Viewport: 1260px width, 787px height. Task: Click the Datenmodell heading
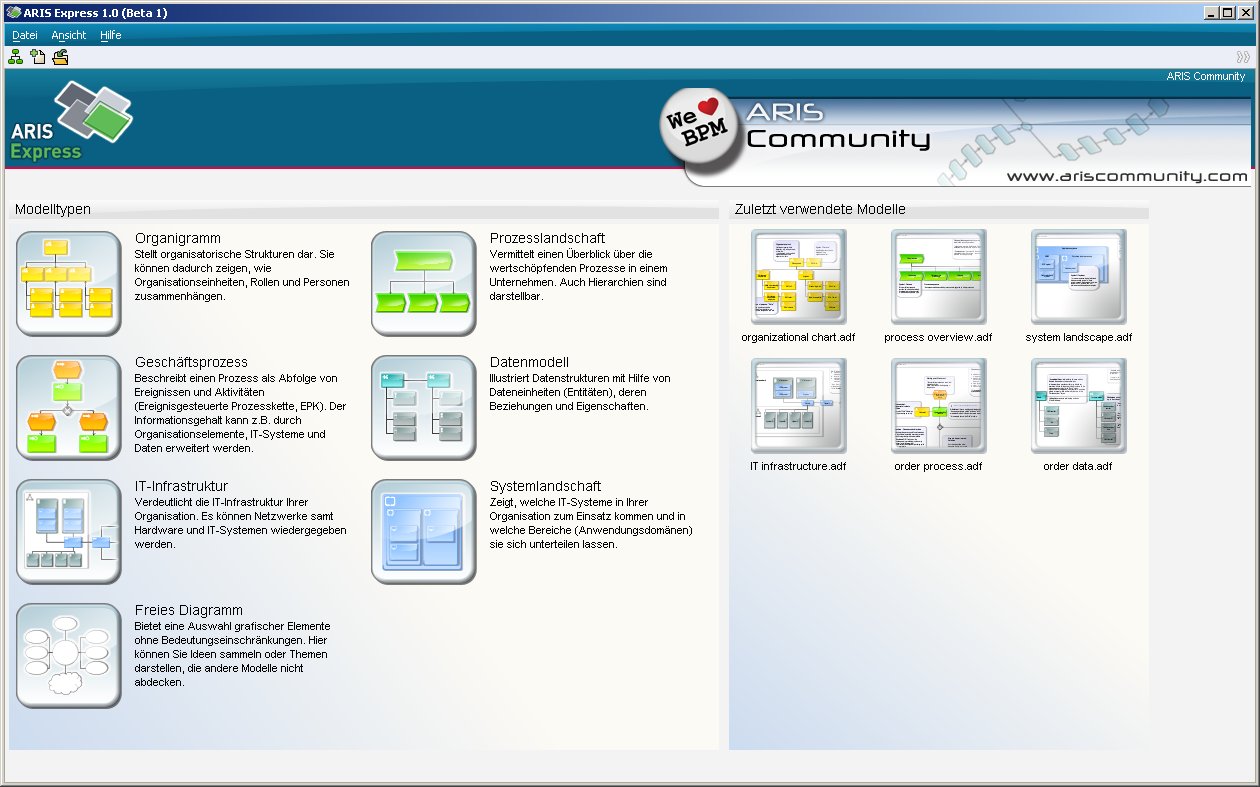[x=530, y=362]
